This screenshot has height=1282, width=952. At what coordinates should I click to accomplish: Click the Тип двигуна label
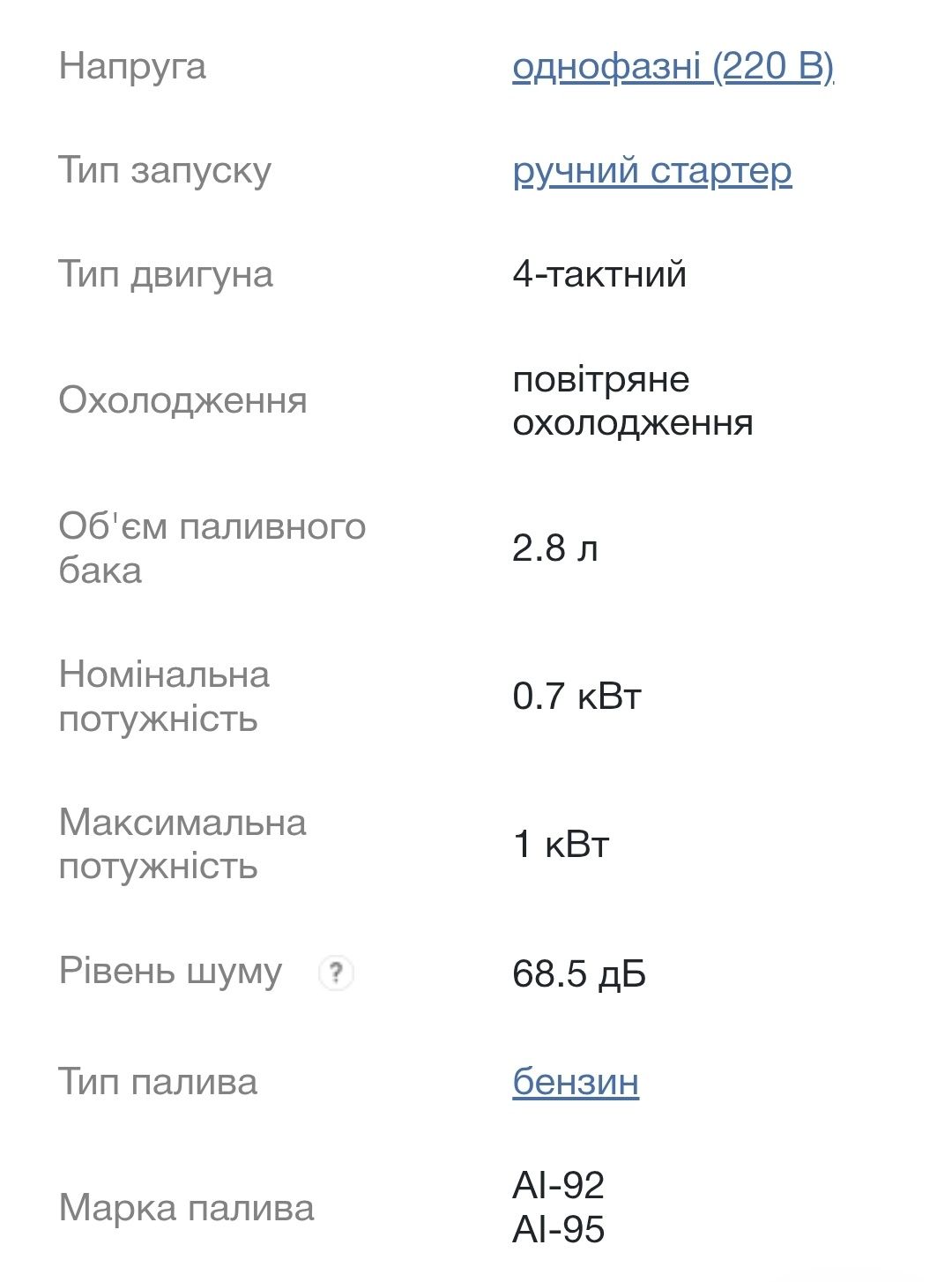click(x=166, y=274)
